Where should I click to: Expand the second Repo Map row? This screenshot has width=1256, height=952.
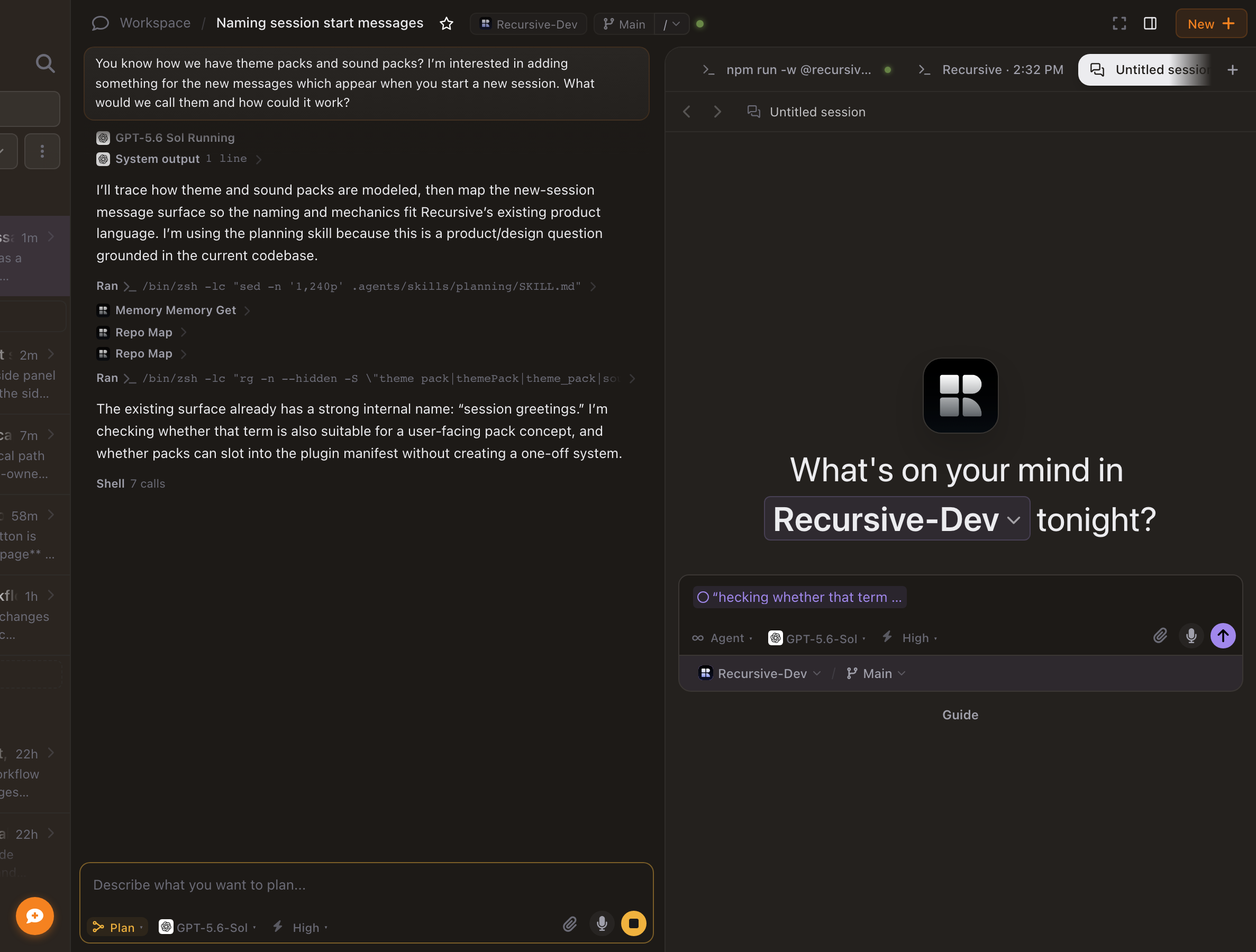click(x=141, y=354)
